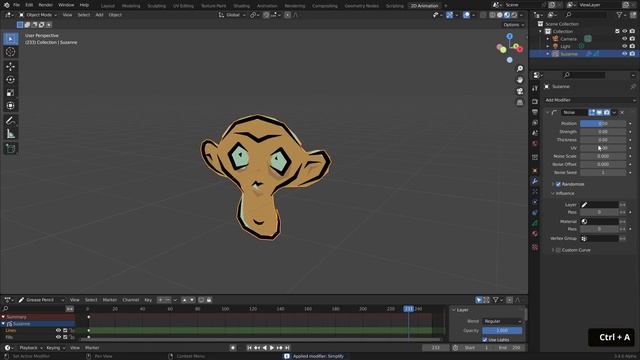Viewport: 640px width, 360px height.
Task: Click the viewport zoom magnifier icon
Action: [520, 69]
